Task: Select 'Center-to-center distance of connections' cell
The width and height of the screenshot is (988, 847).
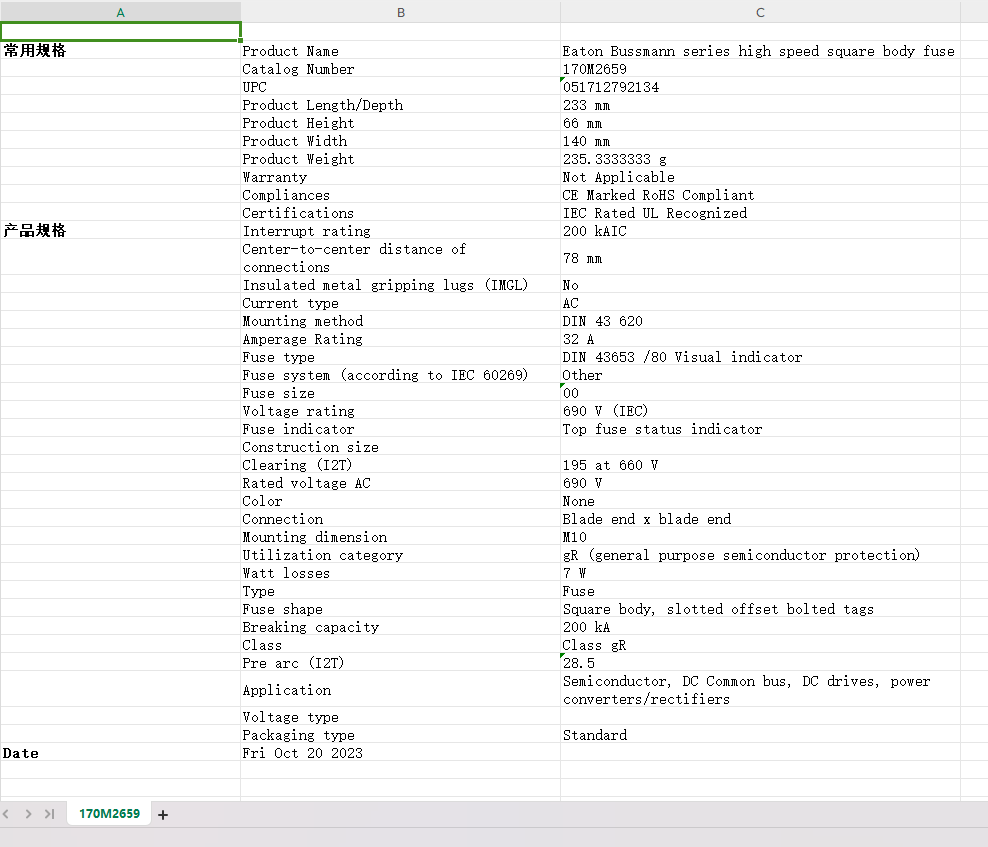Action: (x=401, y=258)
